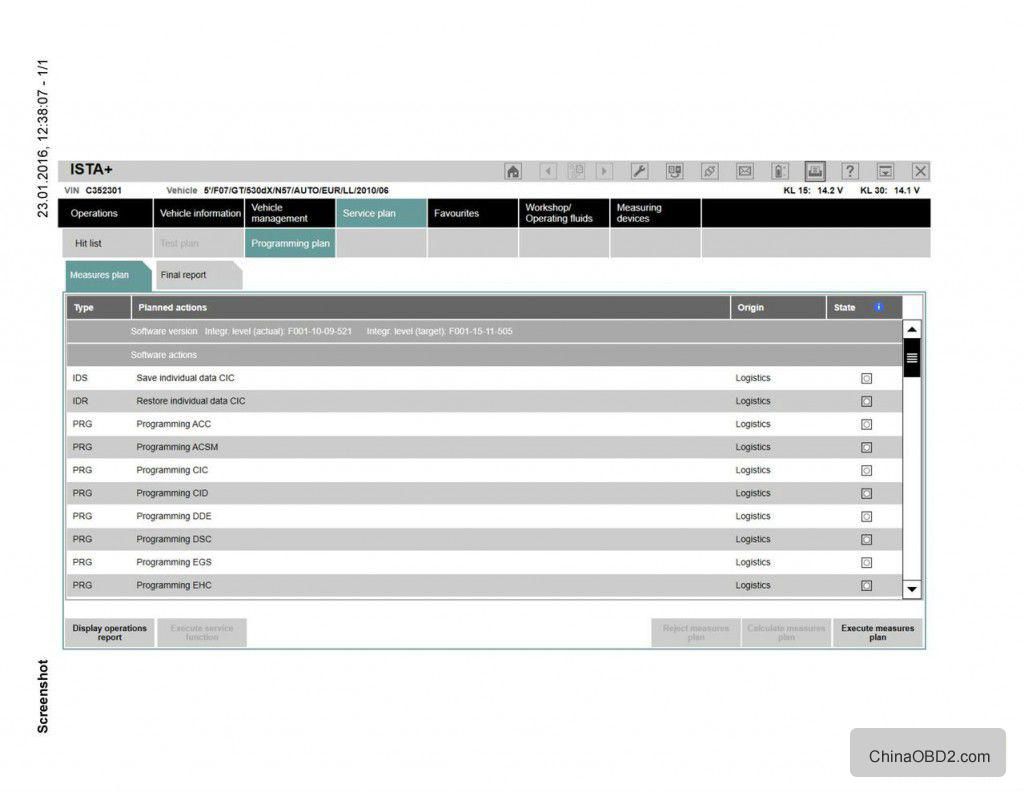Screen dimensions: 1024x792
Task: Click the workshop connection icon
Action: tap(674, 171)
